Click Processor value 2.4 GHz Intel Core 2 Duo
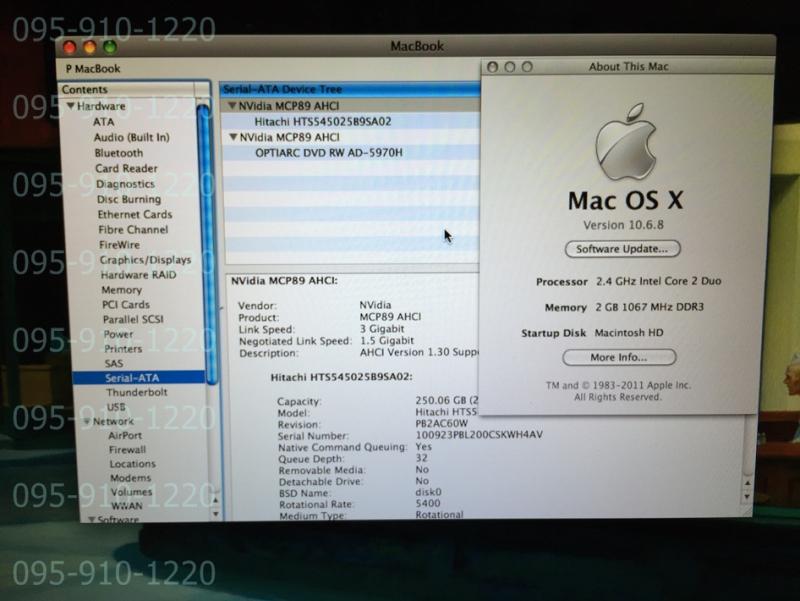Image resolution: width=800 pixels, height=601 pixels. [x=659, y=281]
